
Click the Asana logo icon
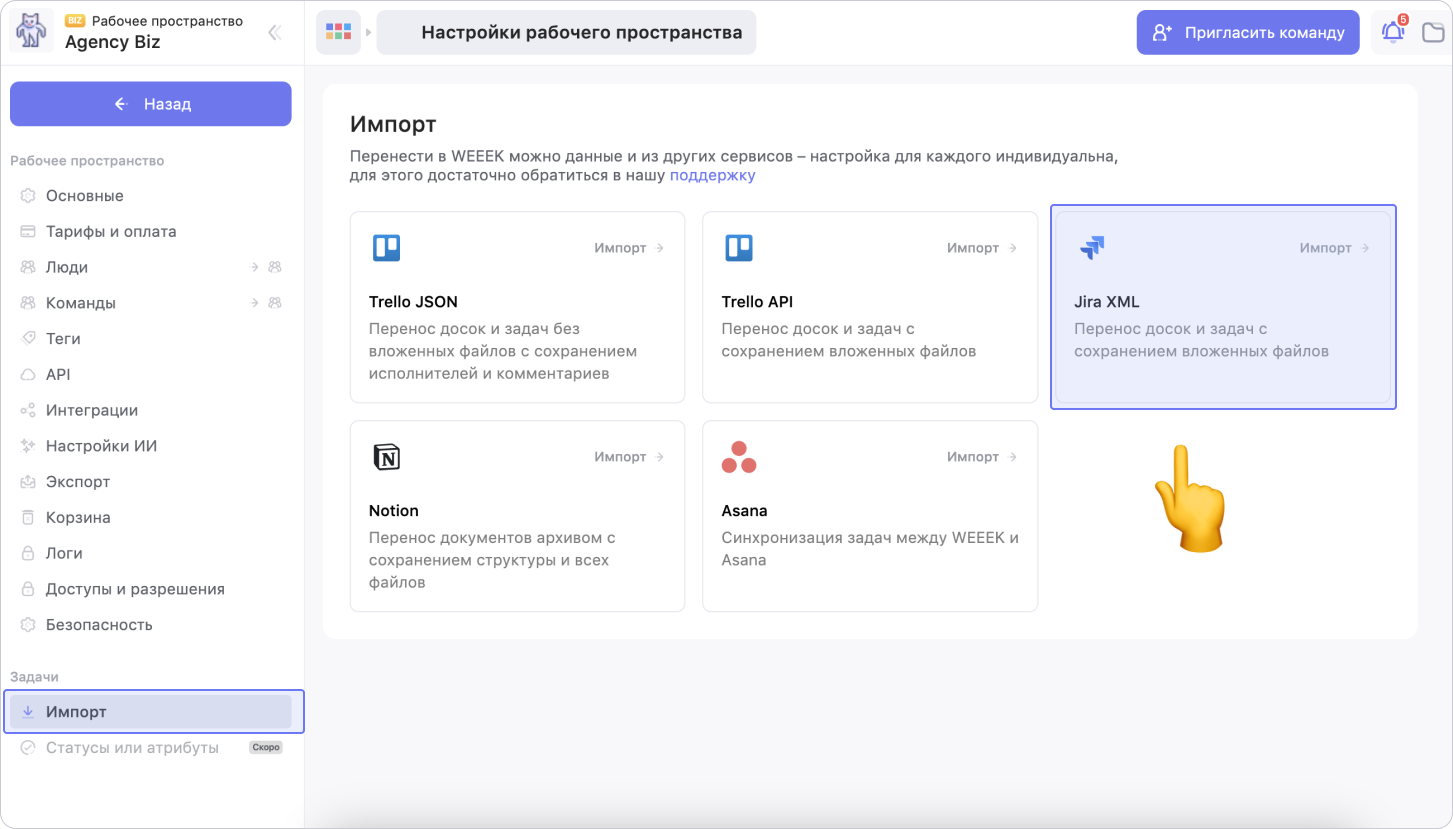click(739, 457)
